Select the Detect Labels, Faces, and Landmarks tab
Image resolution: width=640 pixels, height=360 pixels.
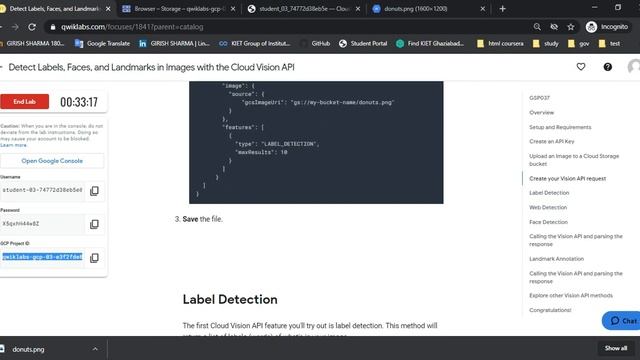pos(53,9)
